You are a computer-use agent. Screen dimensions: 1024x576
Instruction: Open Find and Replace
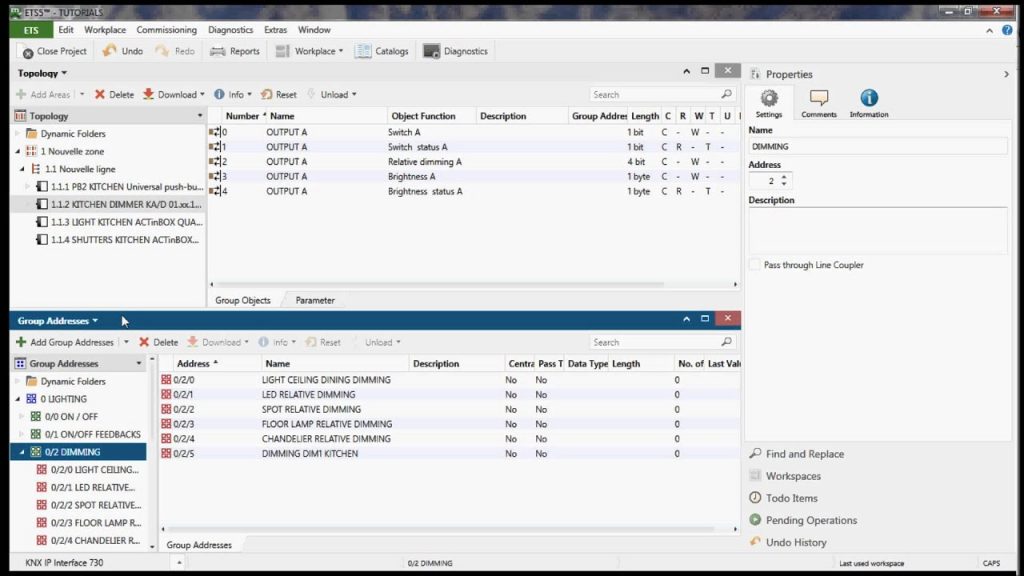[x=803, y=453]
